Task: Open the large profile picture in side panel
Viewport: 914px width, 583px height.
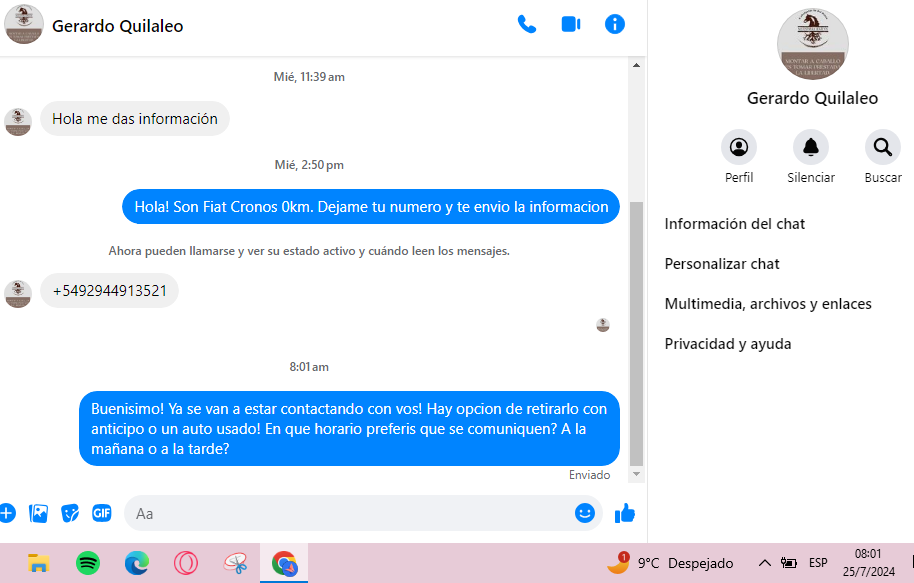Action: (812, 44)
